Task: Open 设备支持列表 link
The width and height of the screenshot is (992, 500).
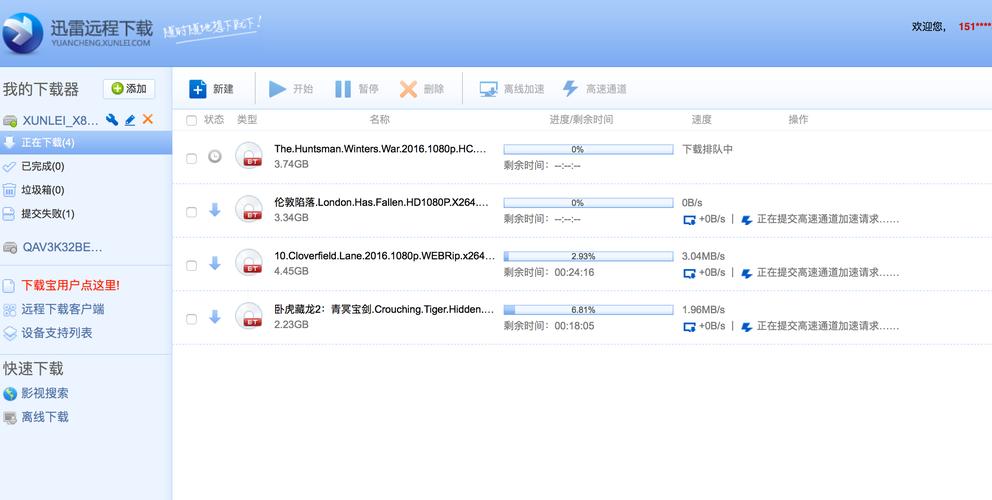Action: 57,333
